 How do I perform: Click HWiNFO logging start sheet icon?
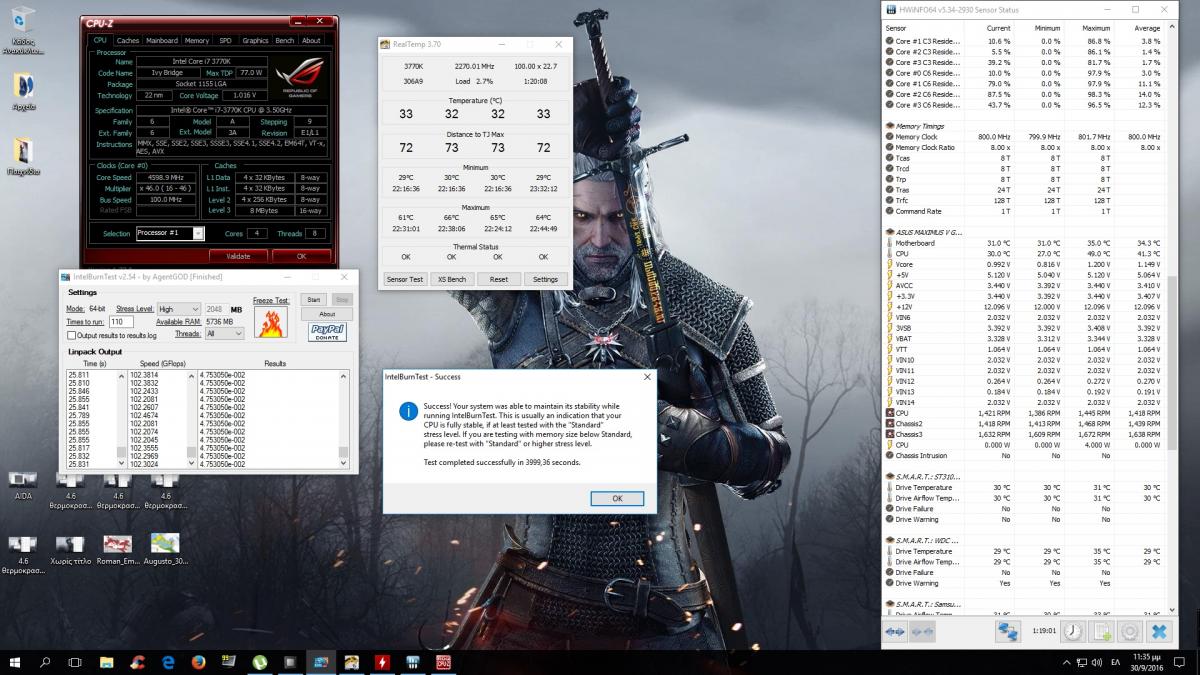point(1102,631)
